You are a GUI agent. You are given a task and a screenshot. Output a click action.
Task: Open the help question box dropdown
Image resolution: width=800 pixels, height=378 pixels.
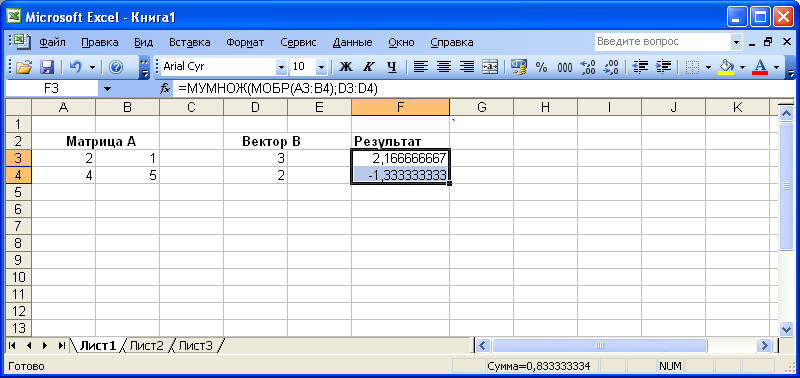[736, 42]
